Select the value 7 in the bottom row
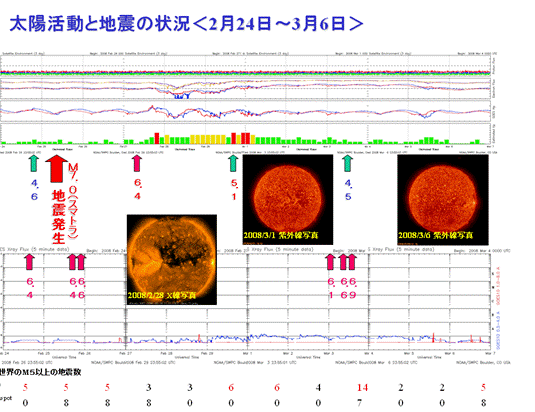Screen dimensions: 535x412 [359, 403]
